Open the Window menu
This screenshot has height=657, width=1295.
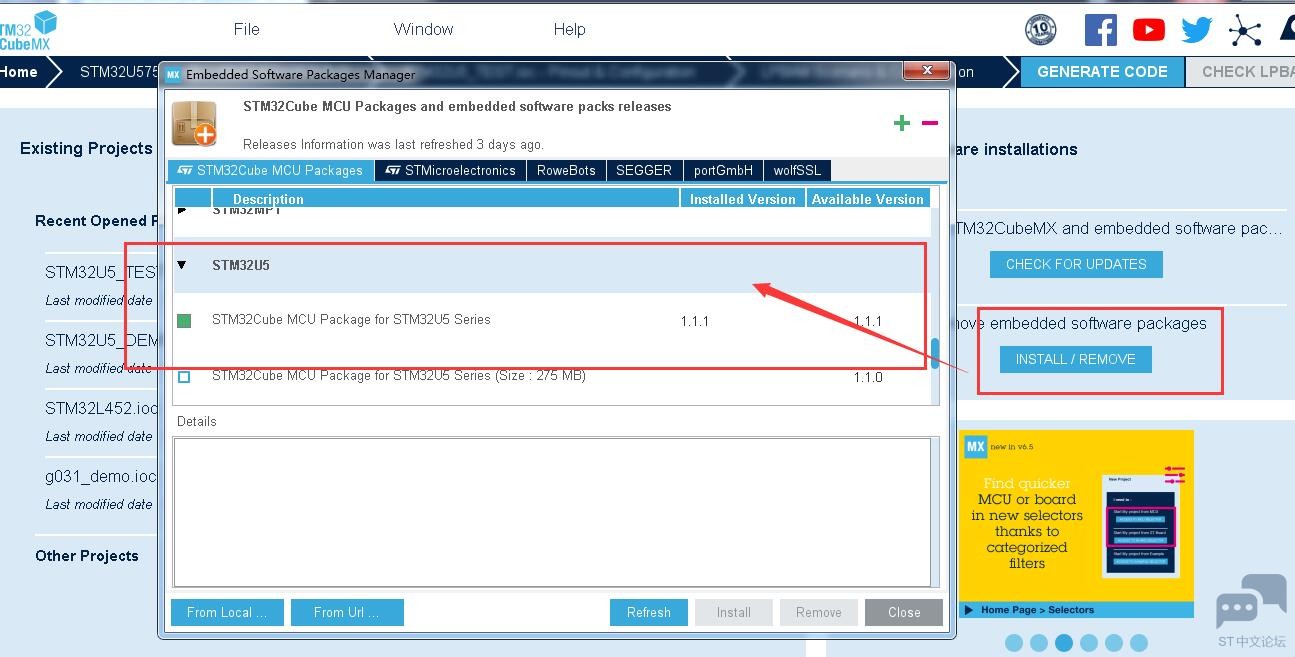(423, 29)
